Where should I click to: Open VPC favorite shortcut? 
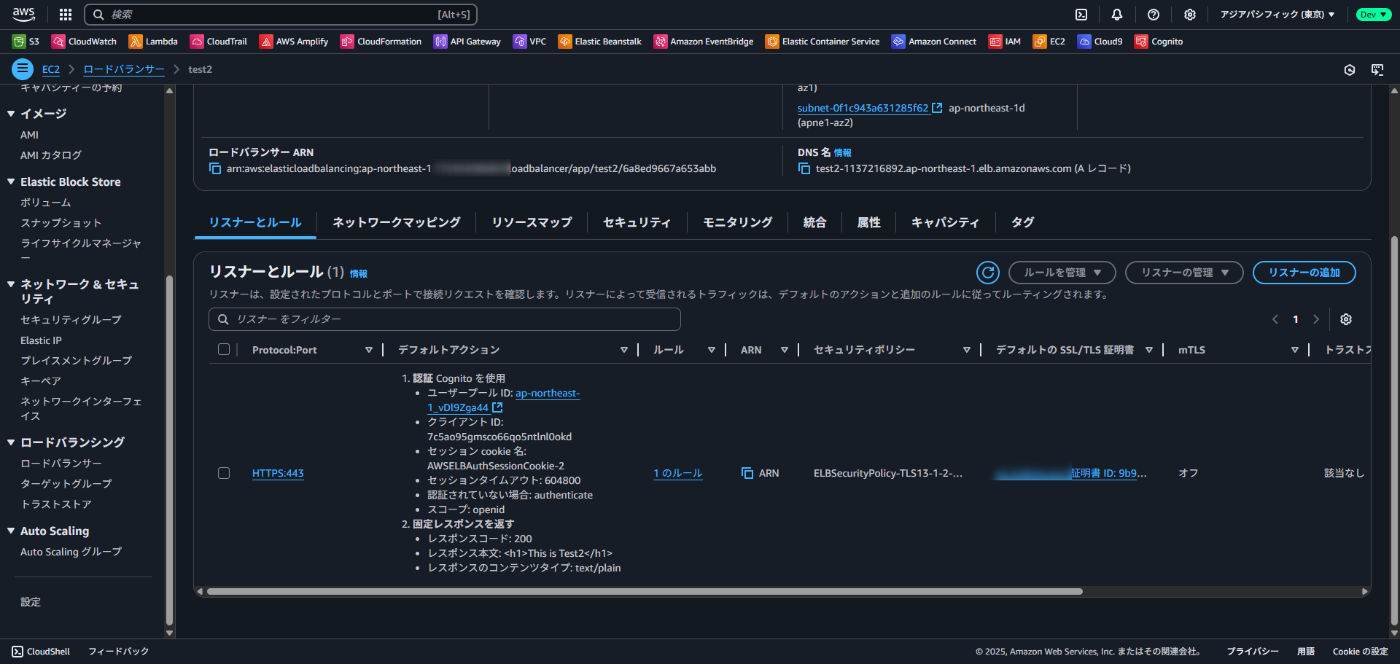pos(530,41)
